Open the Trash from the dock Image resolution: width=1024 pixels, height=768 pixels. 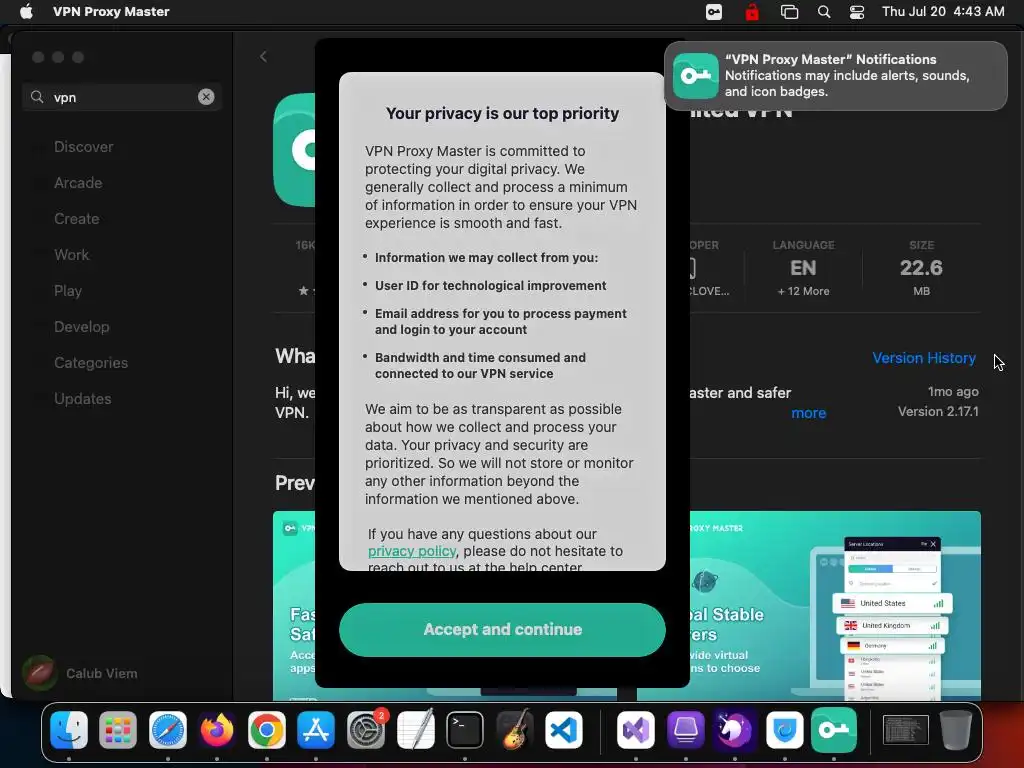pos(955,730)
